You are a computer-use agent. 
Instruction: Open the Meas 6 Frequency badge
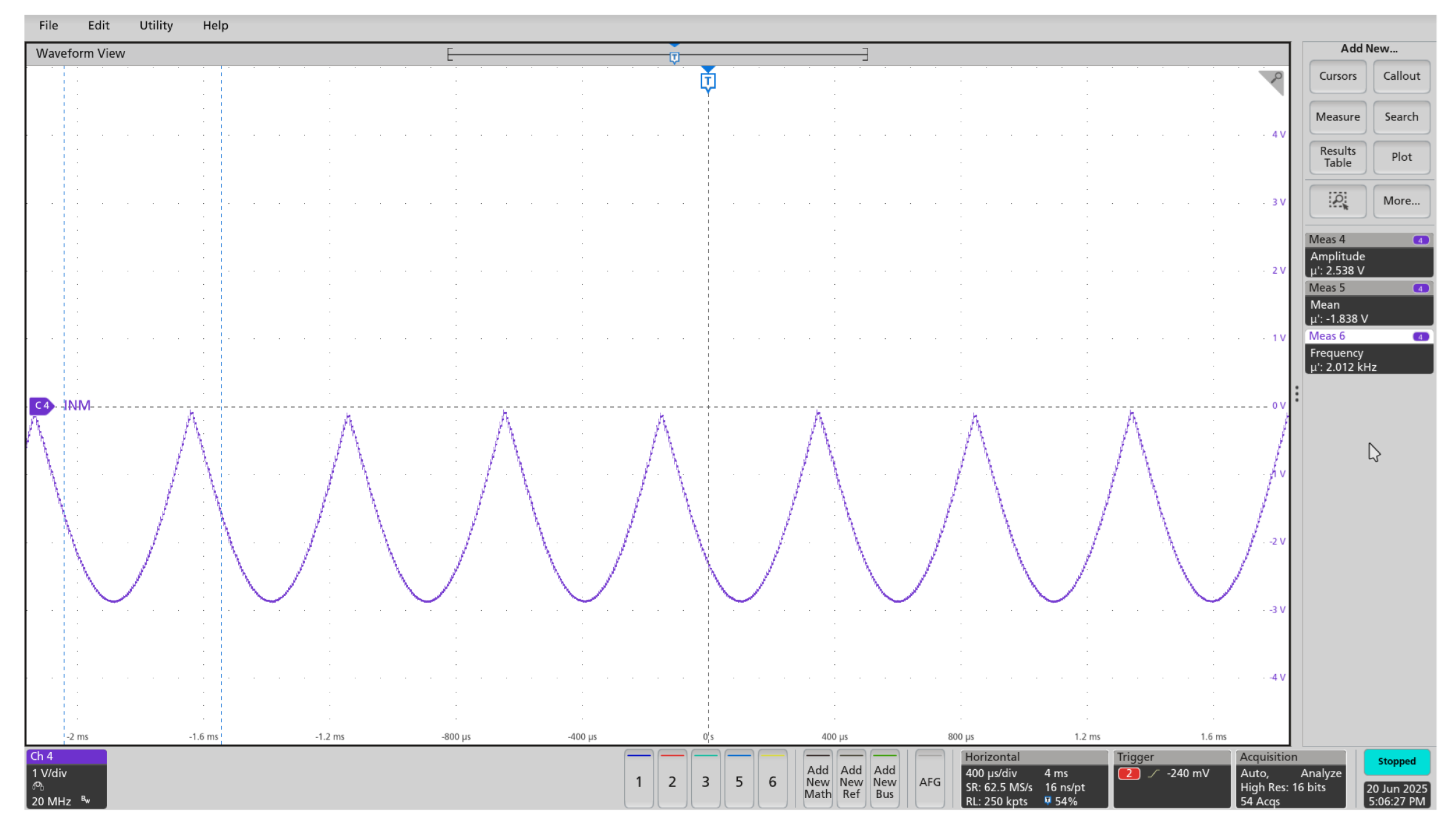coord(1368,352)
